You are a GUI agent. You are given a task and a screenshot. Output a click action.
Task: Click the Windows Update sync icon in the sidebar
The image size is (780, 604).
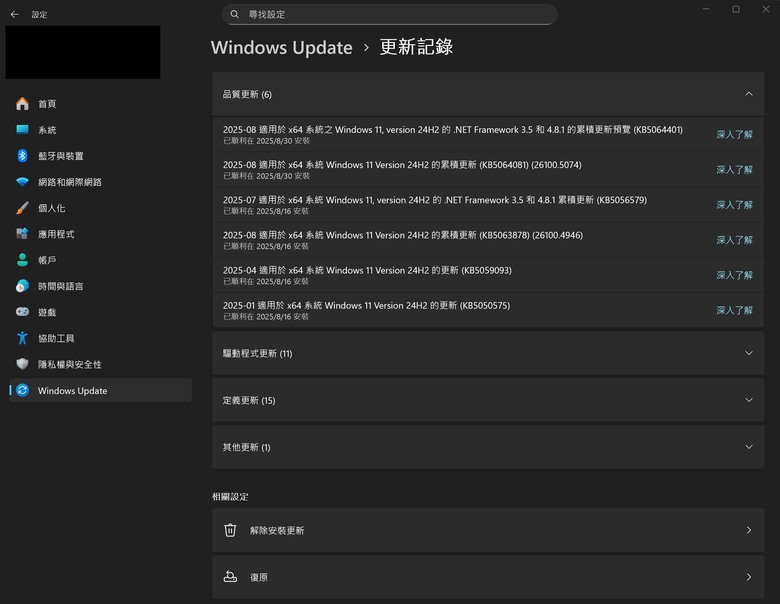click(22, 391)
